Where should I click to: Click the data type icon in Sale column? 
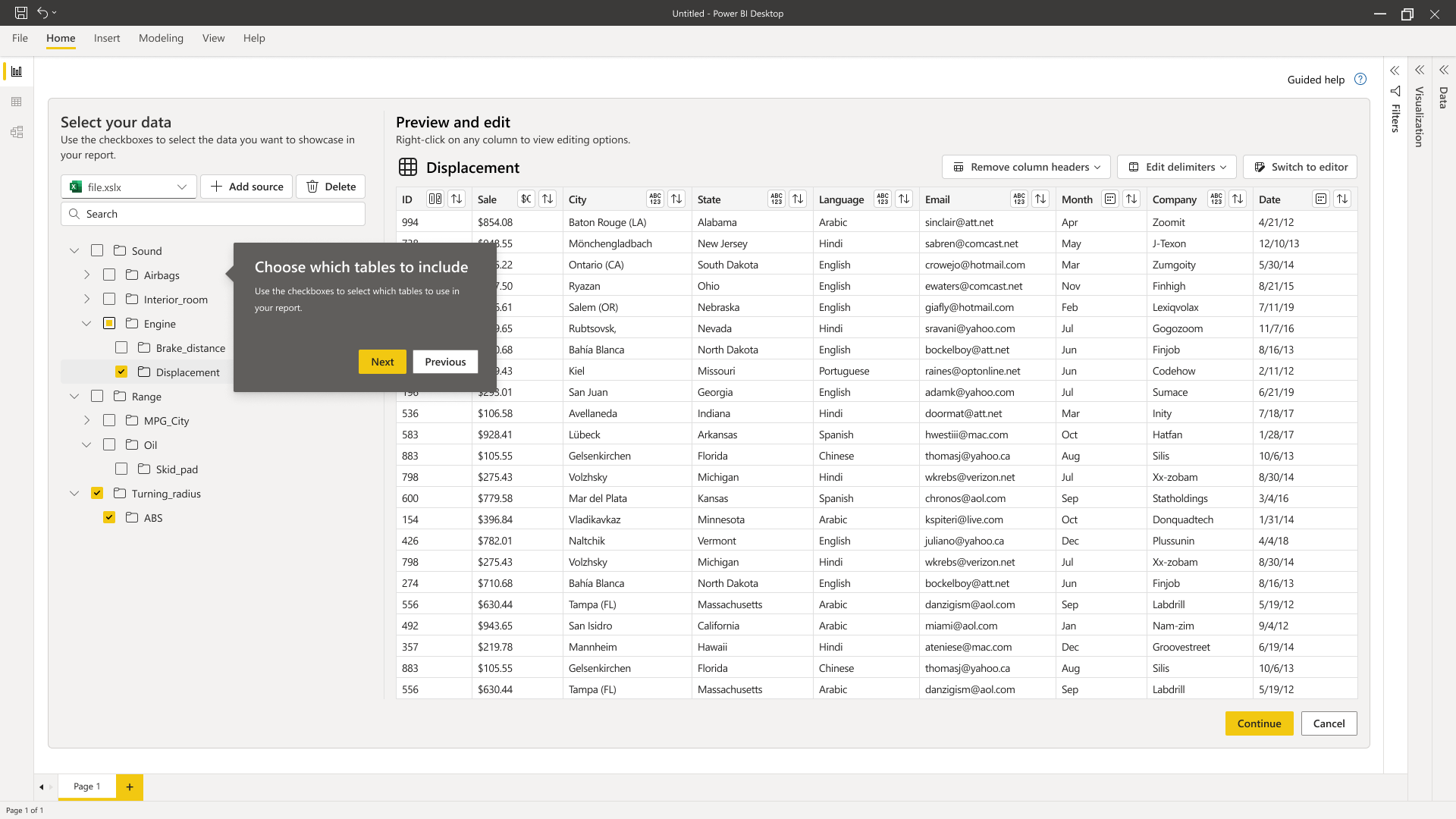click(x=526, y=199)
